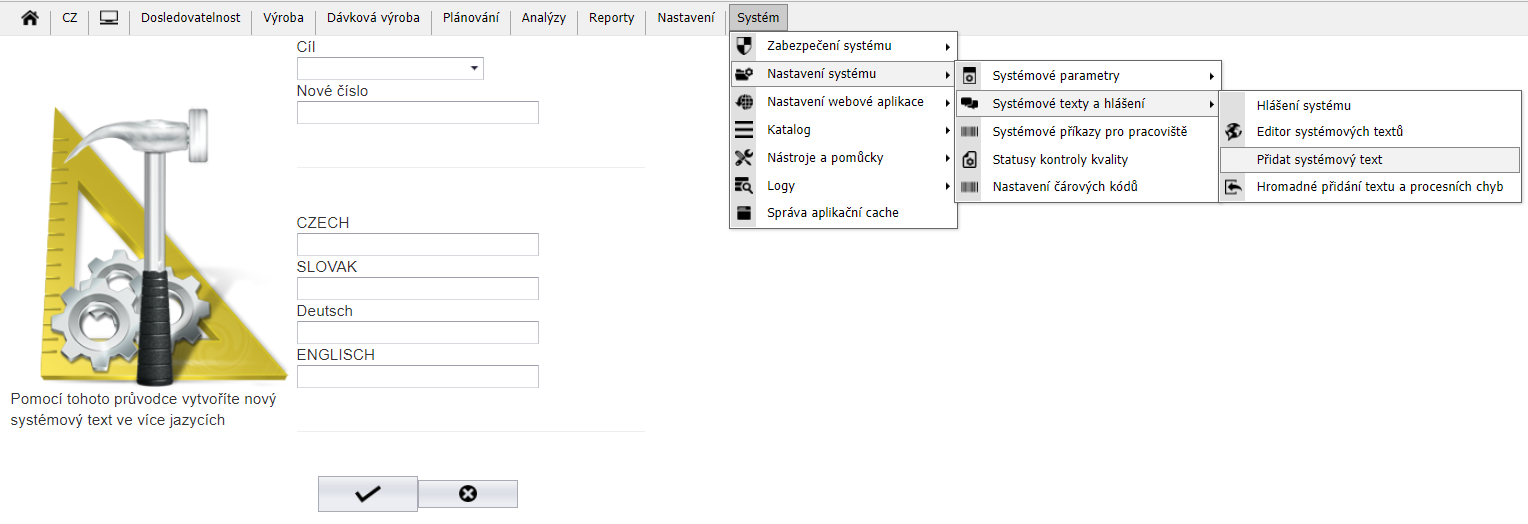
Task: Open the Reporty menu
Action: (x=611, y=18)
